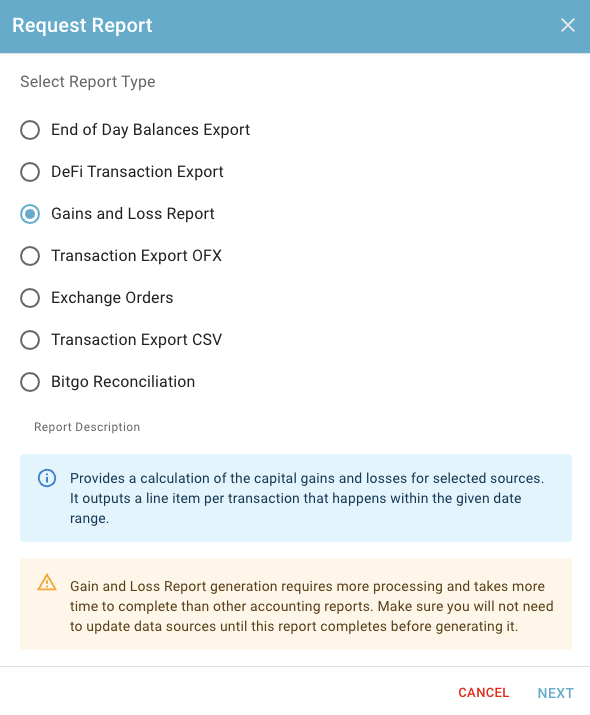Click the Cancel button
Image resolution: width=590 pixels, height=715 pixels.
click(483, 693)
